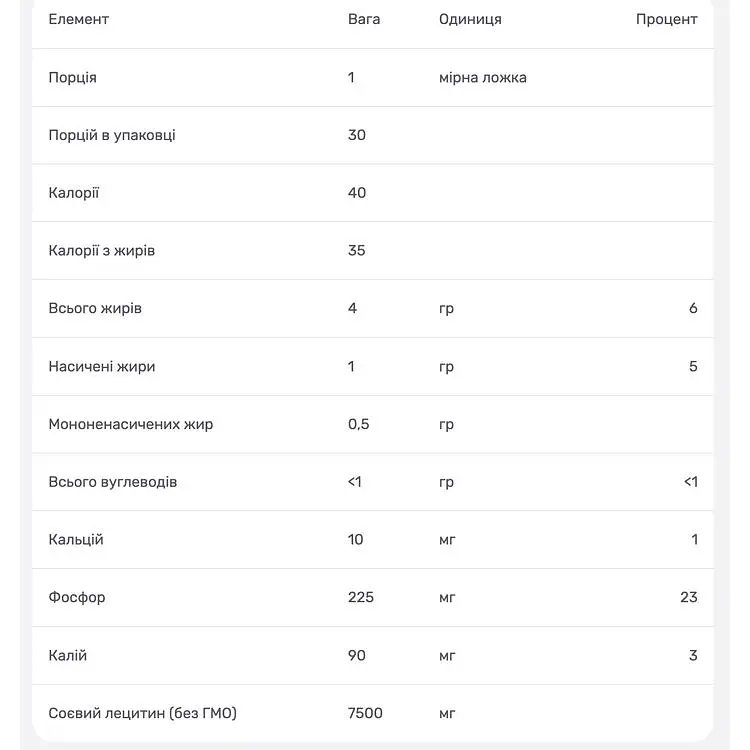Click the Кальцій row label
Image resolution: width=750 pixels, height=750 pixels.
(x=76, y=540)
